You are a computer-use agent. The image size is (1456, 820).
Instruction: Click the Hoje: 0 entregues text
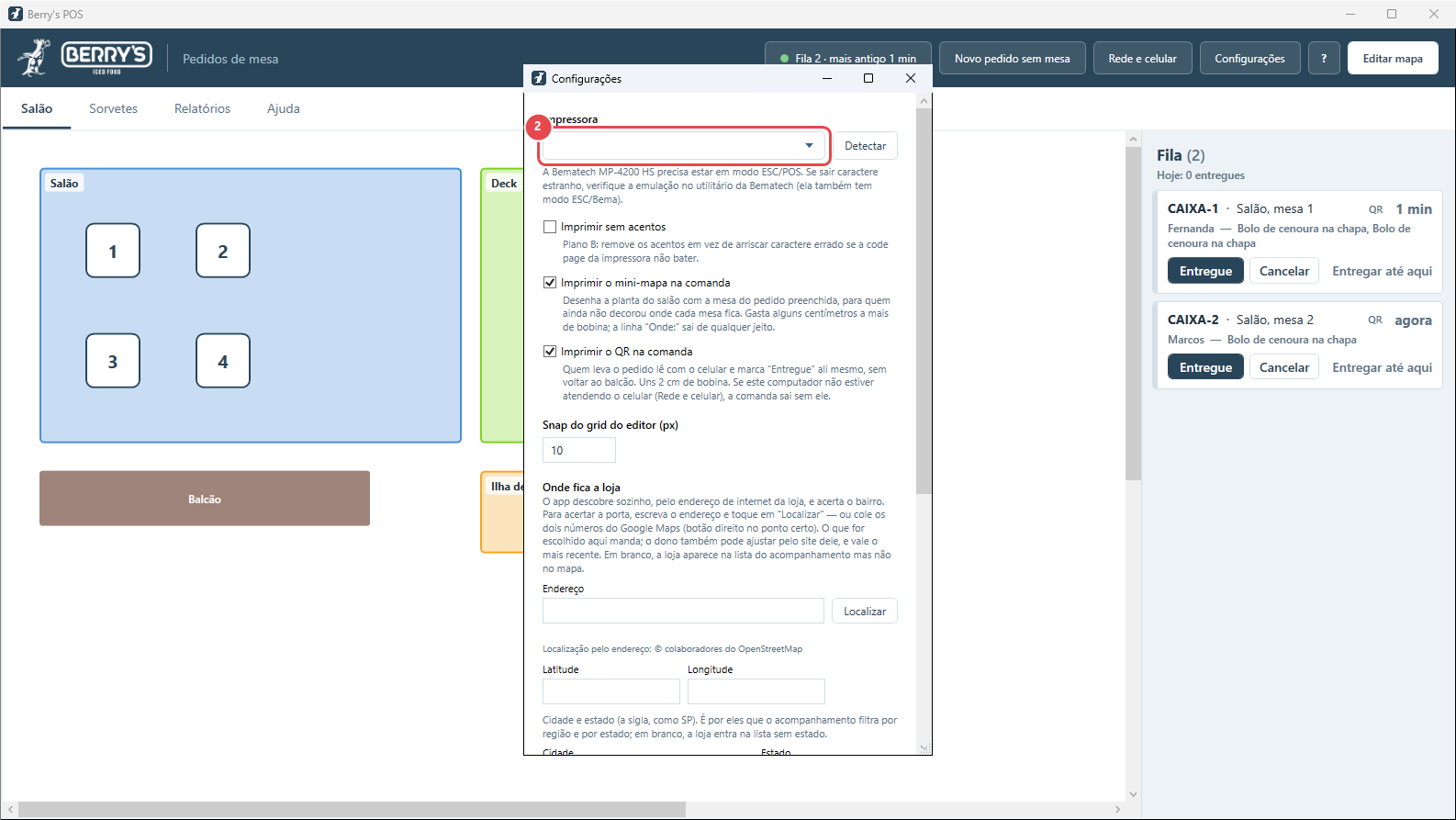1201,175
